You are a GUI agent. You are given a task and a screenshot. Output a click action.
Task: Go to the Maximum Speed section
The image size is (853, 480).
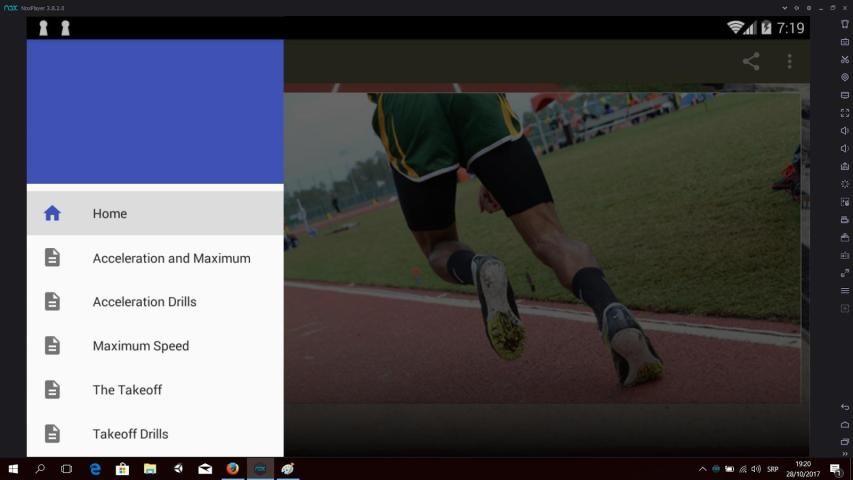tap(140, 346)
